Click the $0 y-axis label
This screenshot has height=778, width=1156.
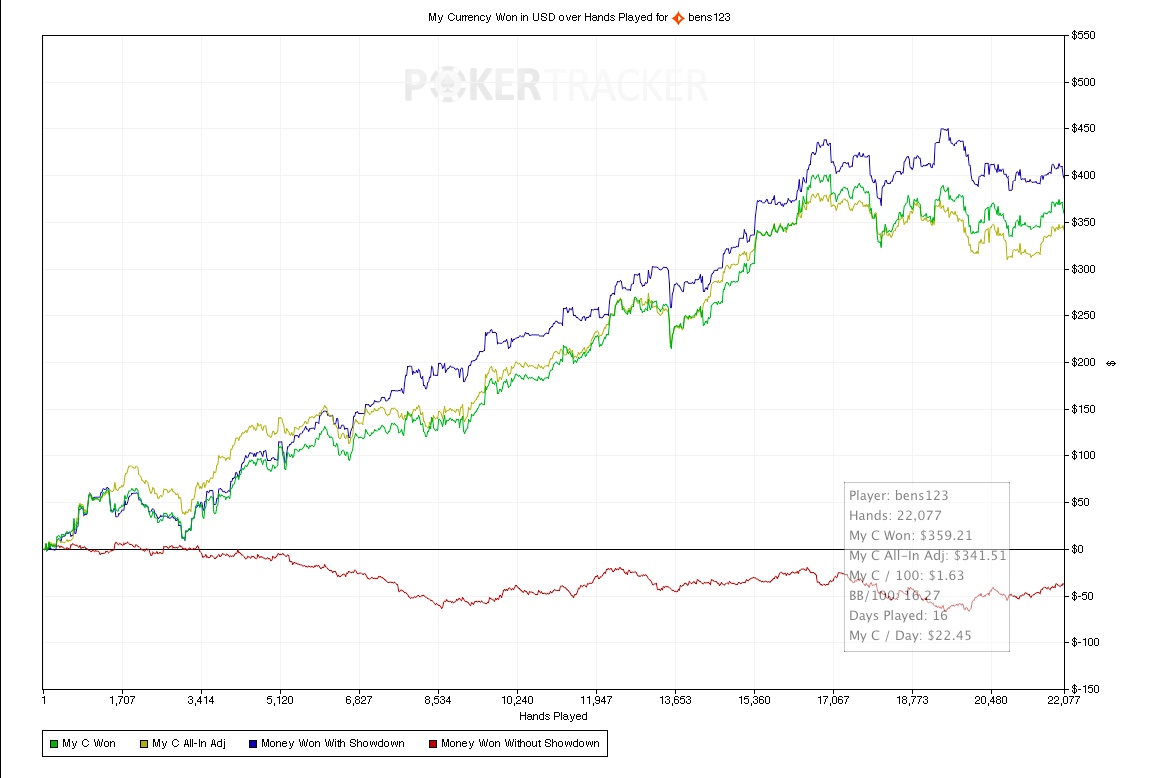[x=1077, y=549]
